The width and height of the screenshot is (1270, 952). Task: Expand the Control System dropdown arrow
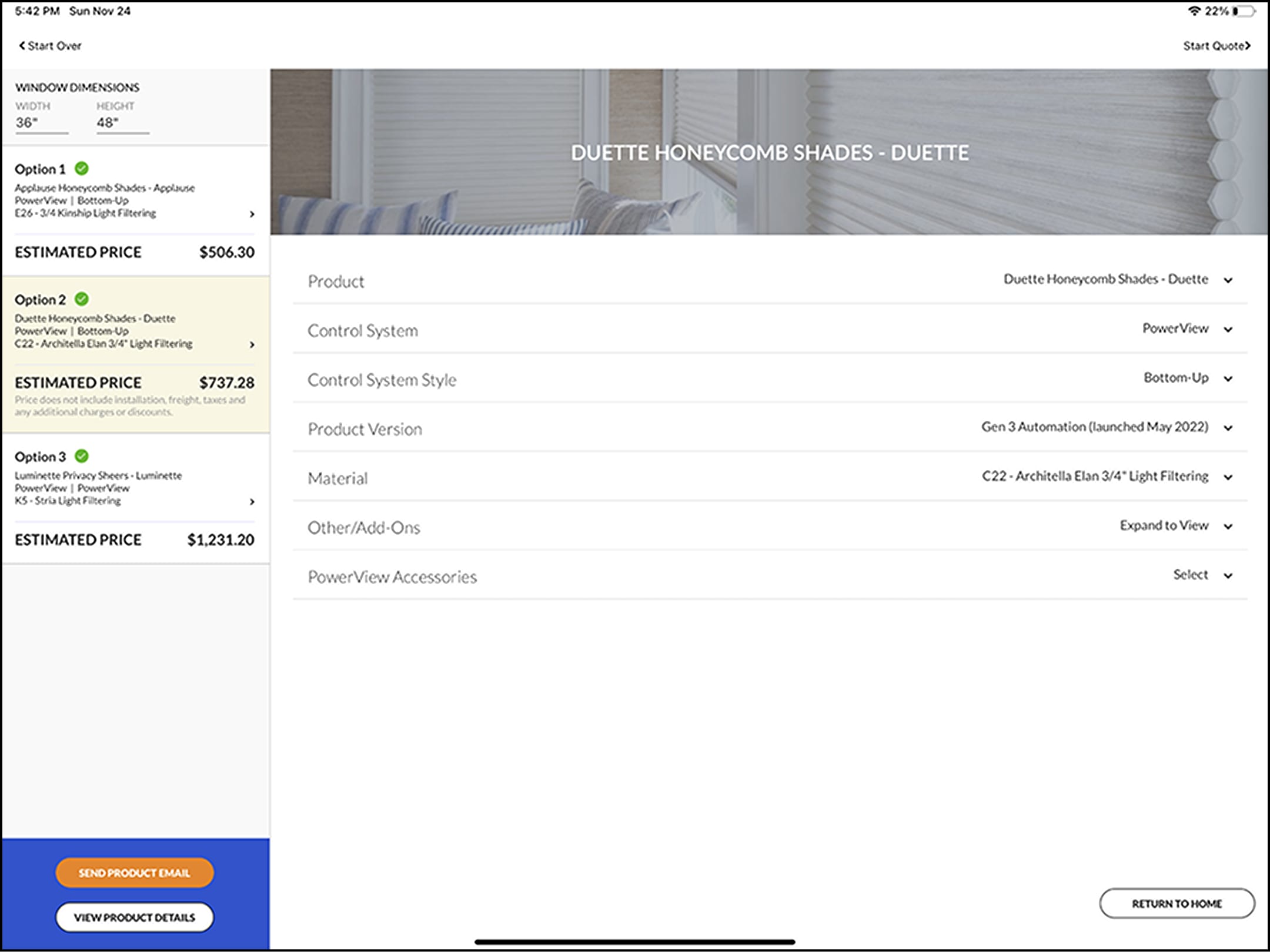point(1228,330)
